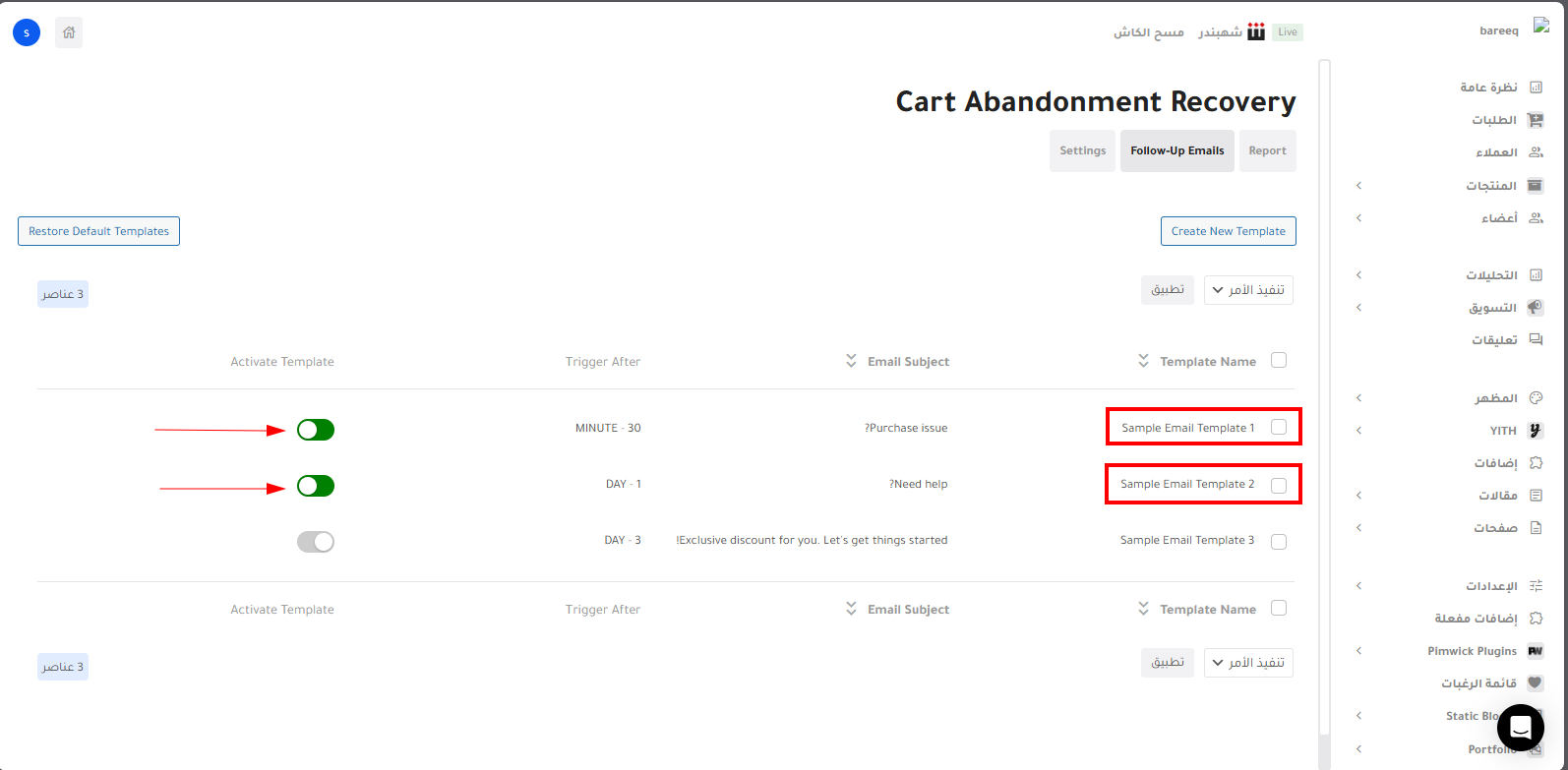Tick the select-all checkbox in table header

pos(1279,361)
